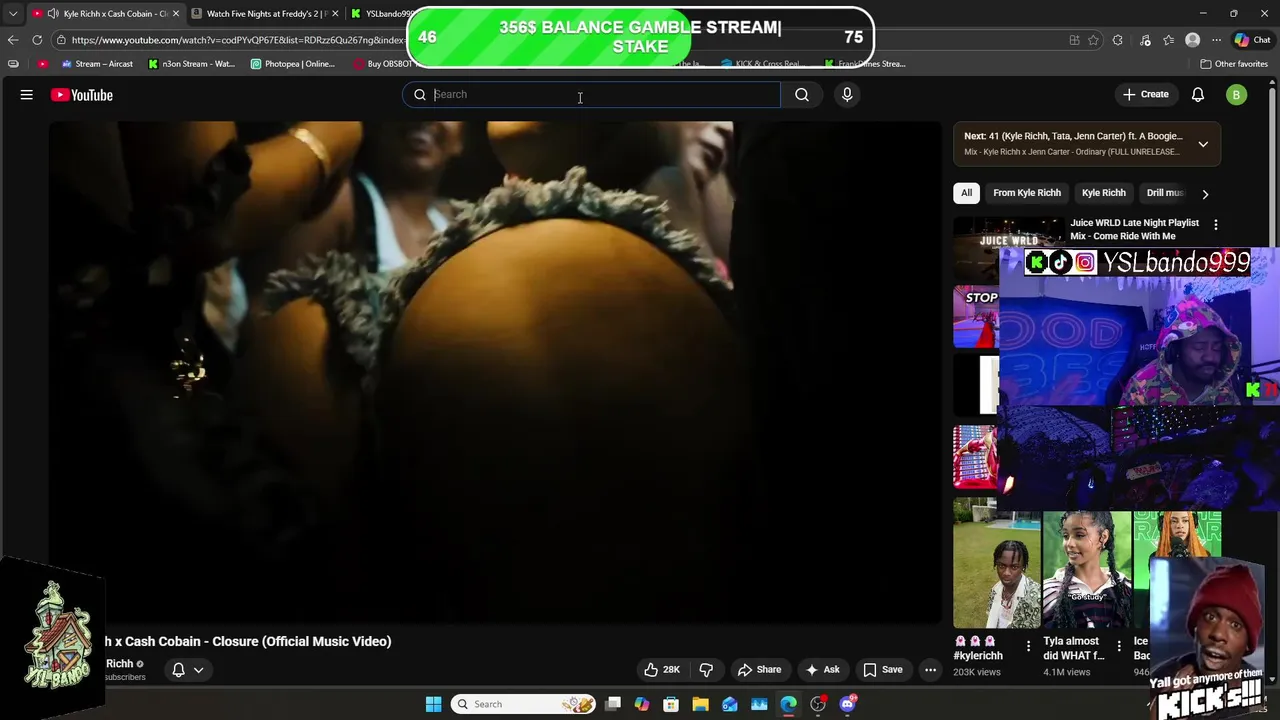Open the account avatar labeled B

pyautogui.click(x=1237, y=95)
